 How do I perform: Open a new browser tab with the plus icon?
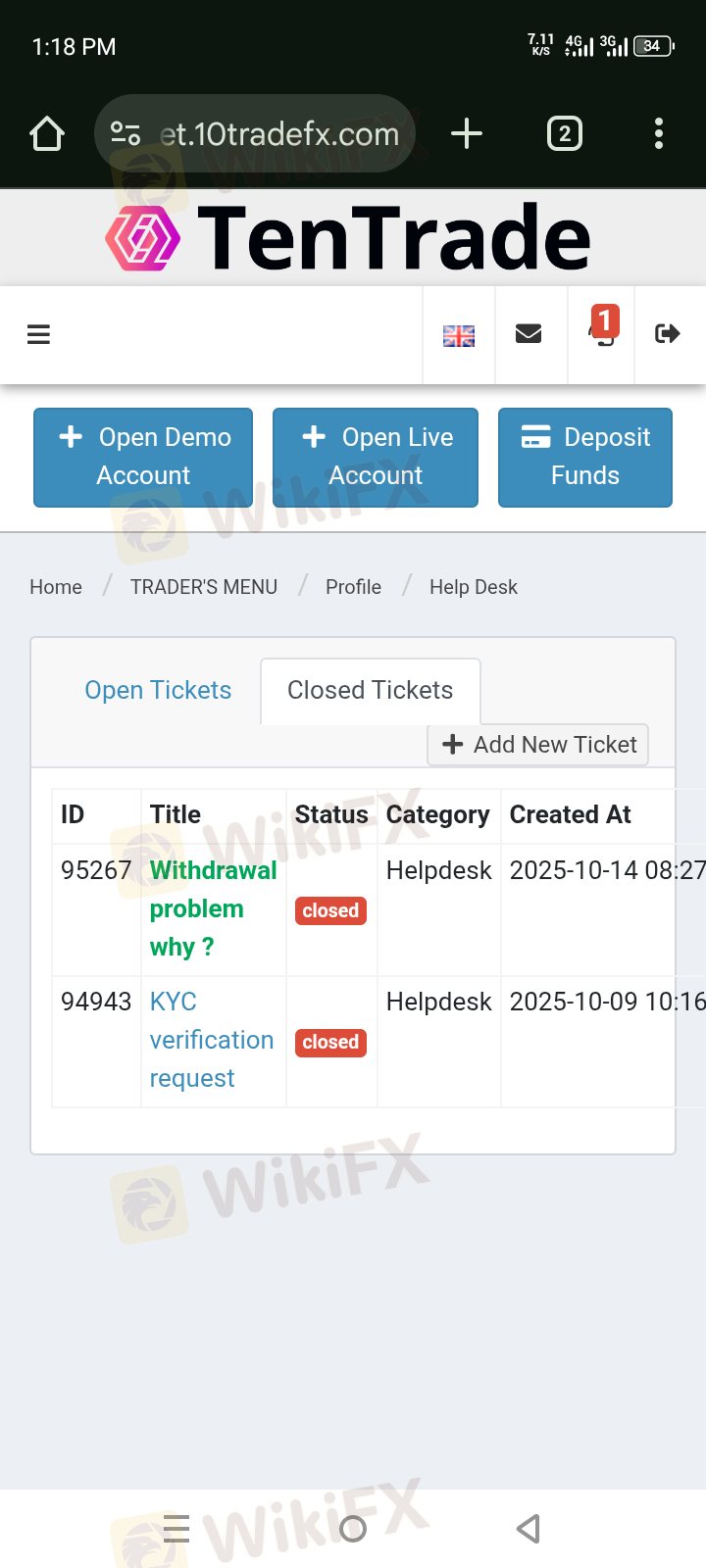[467, 133]
